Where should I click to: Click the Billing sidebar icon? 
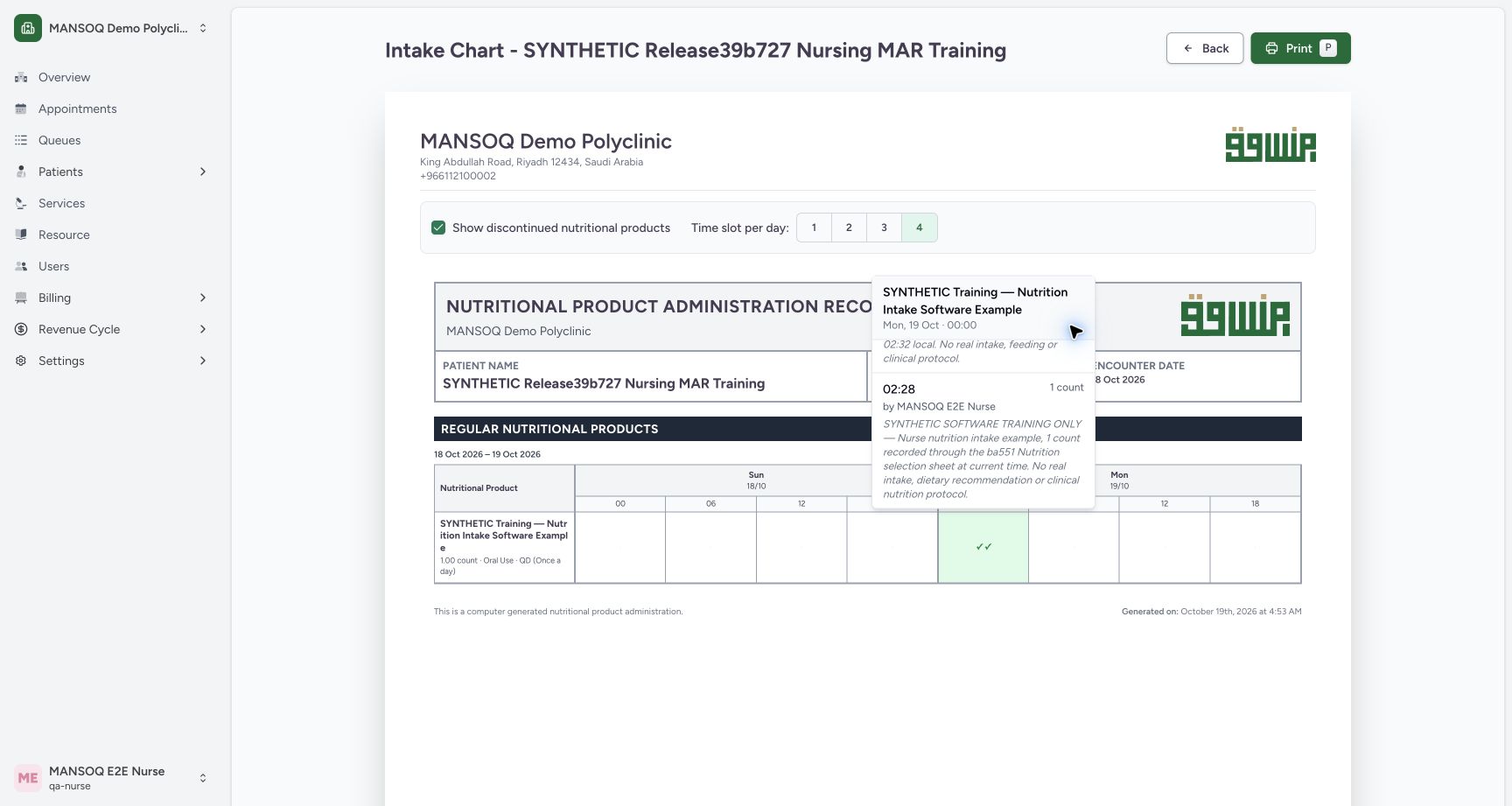pyautogui.click(x=21, y=298)
